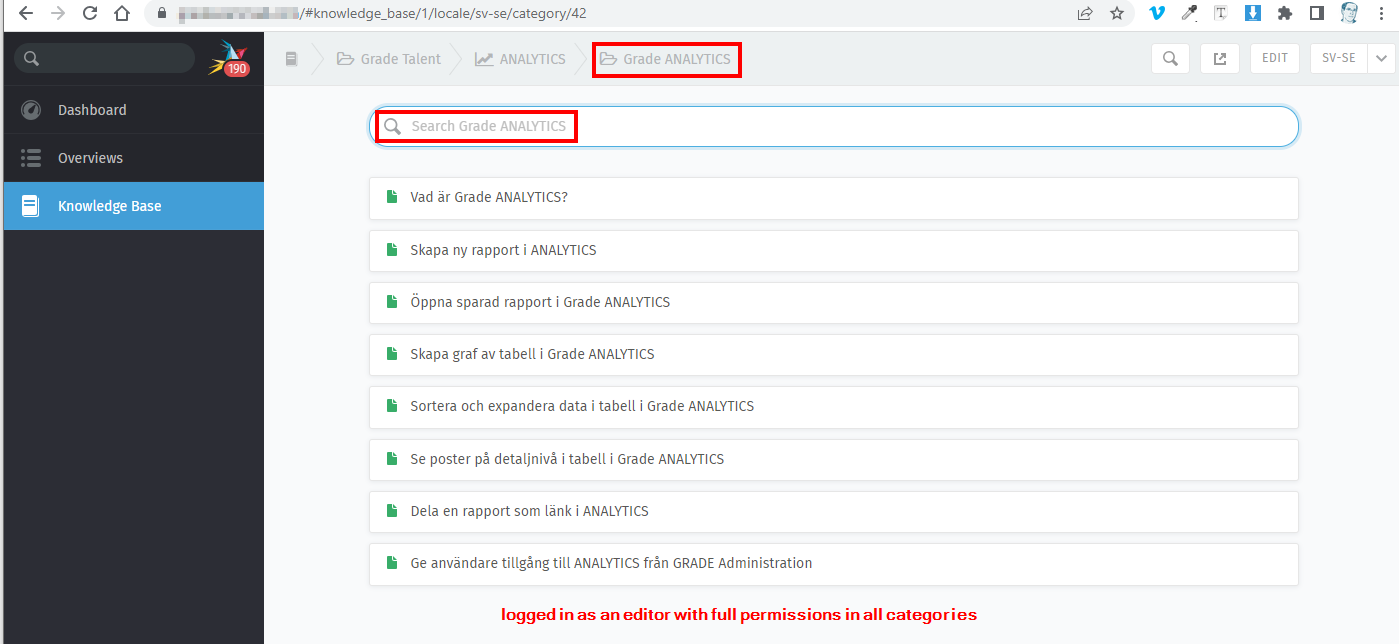Focus the Search Grade ANALYTICS field
The height and width of the screenshot is (644, 1399).
[834, 126]
